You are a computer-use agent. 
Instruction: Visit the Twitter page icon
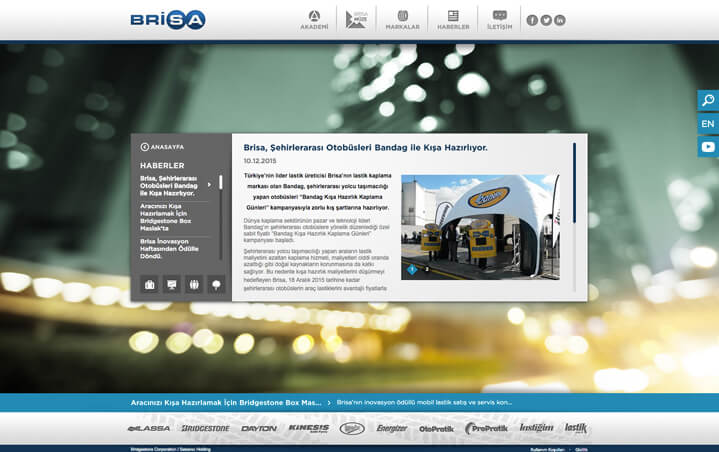546,20
